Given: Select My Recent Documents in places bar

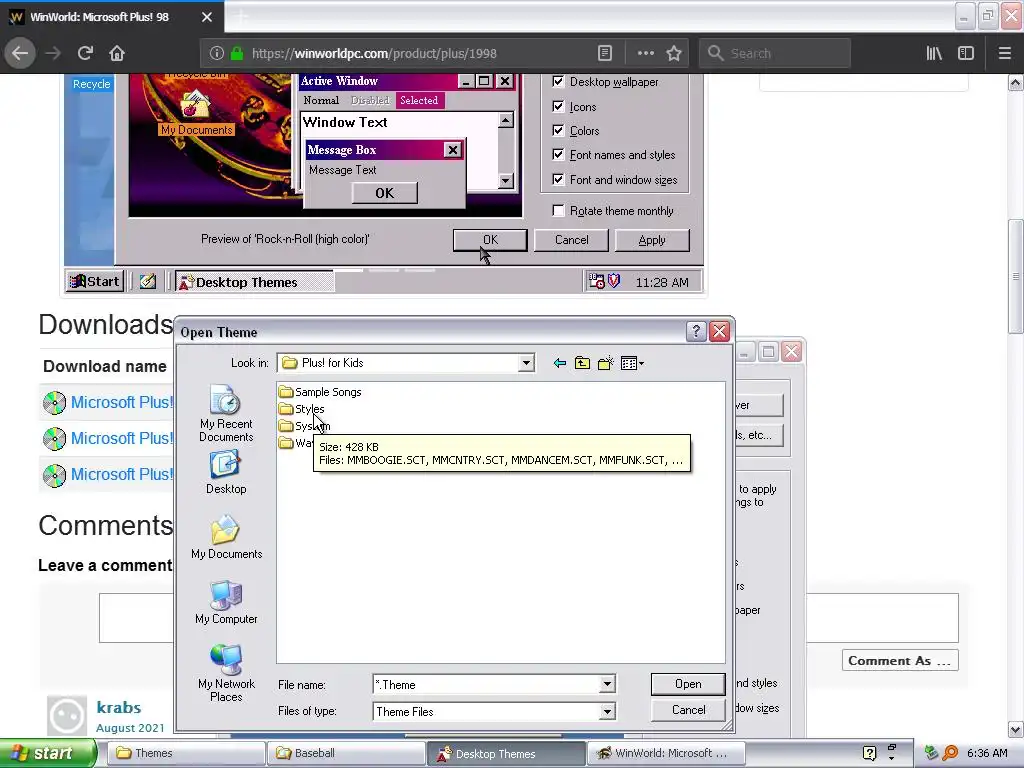Looking at the screenshot, I should click(226, 413).
